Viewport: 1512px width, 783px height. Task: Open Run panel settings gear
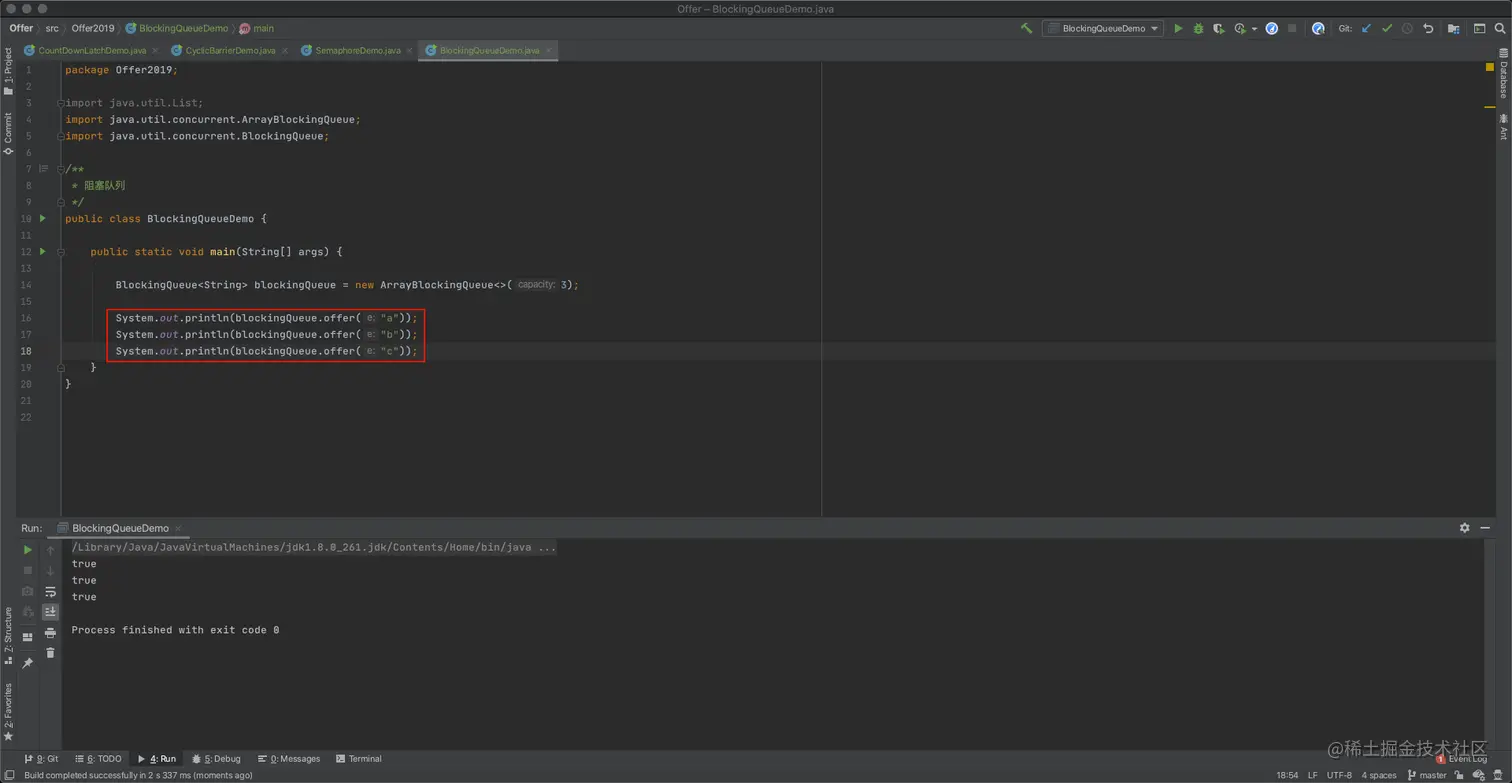[1464, 528]
